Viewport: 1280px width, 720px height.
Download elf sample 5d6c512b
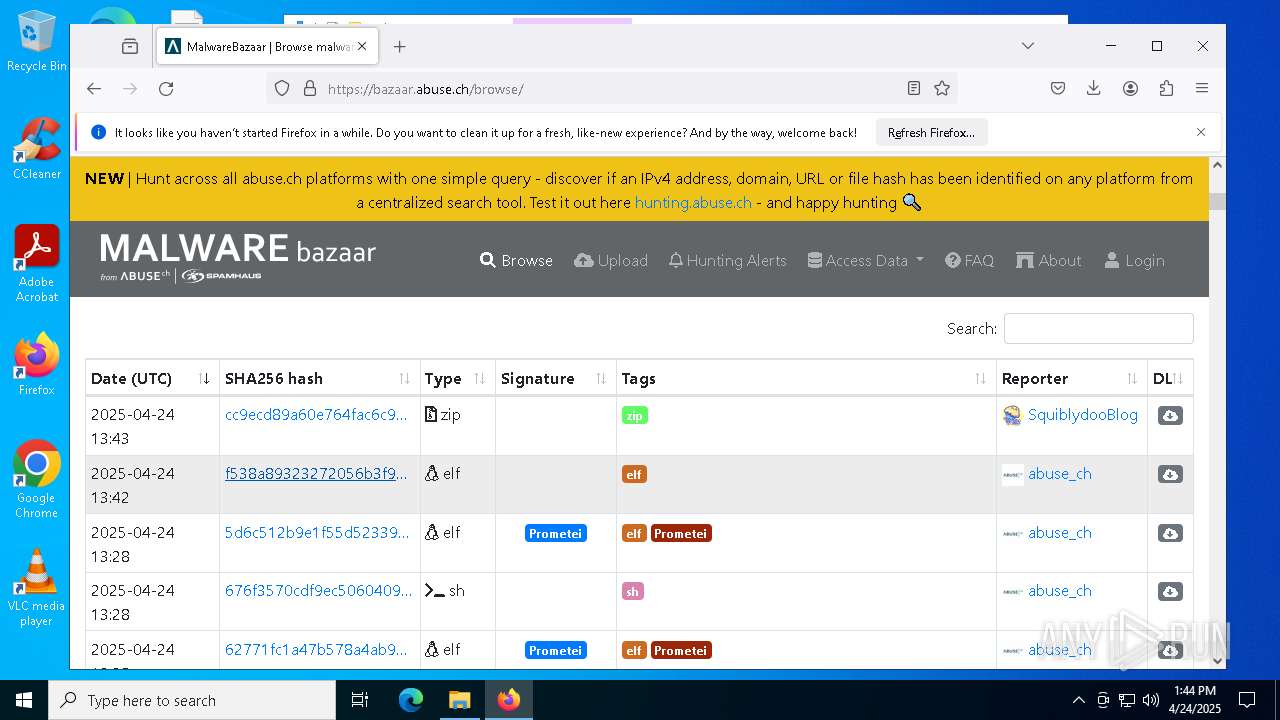1170,533
